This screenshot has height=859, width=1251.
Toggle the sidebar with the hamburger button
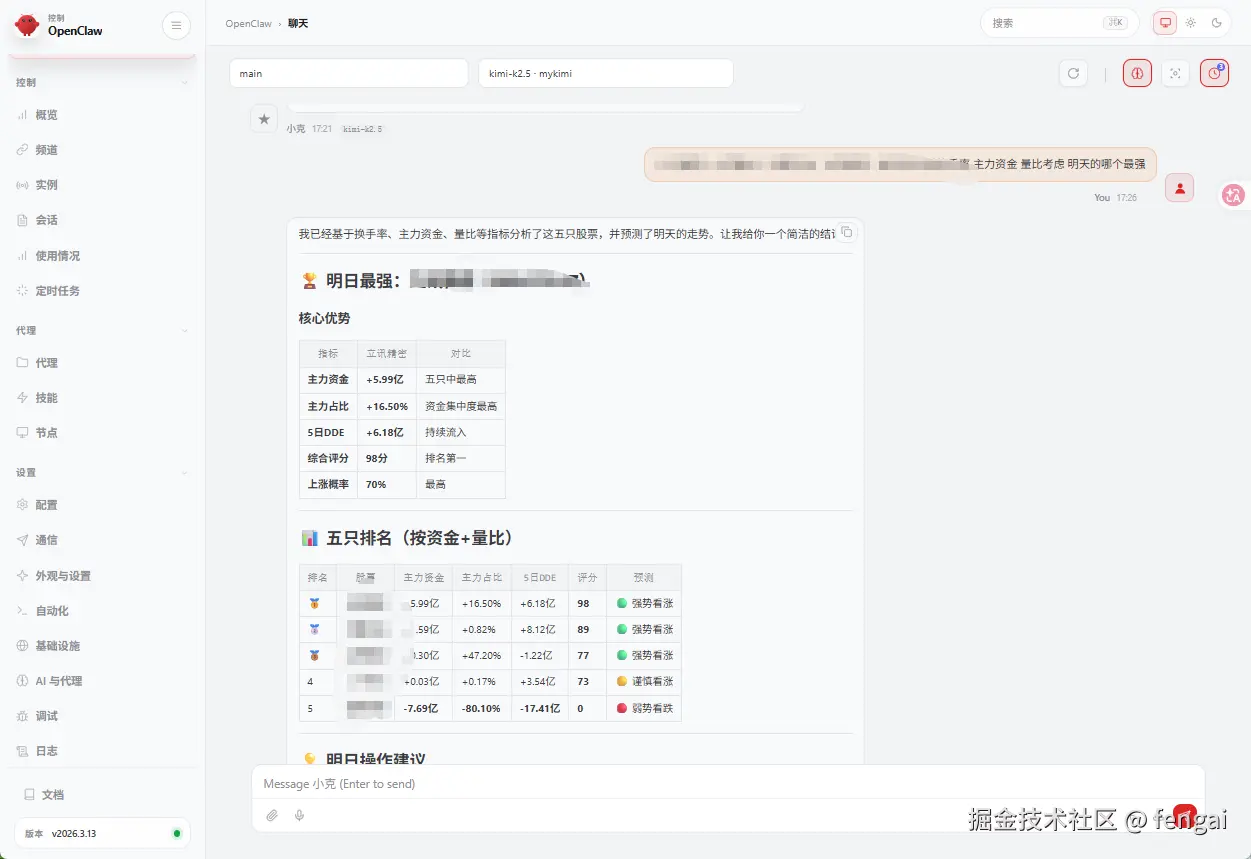click(x=176, y=26)
